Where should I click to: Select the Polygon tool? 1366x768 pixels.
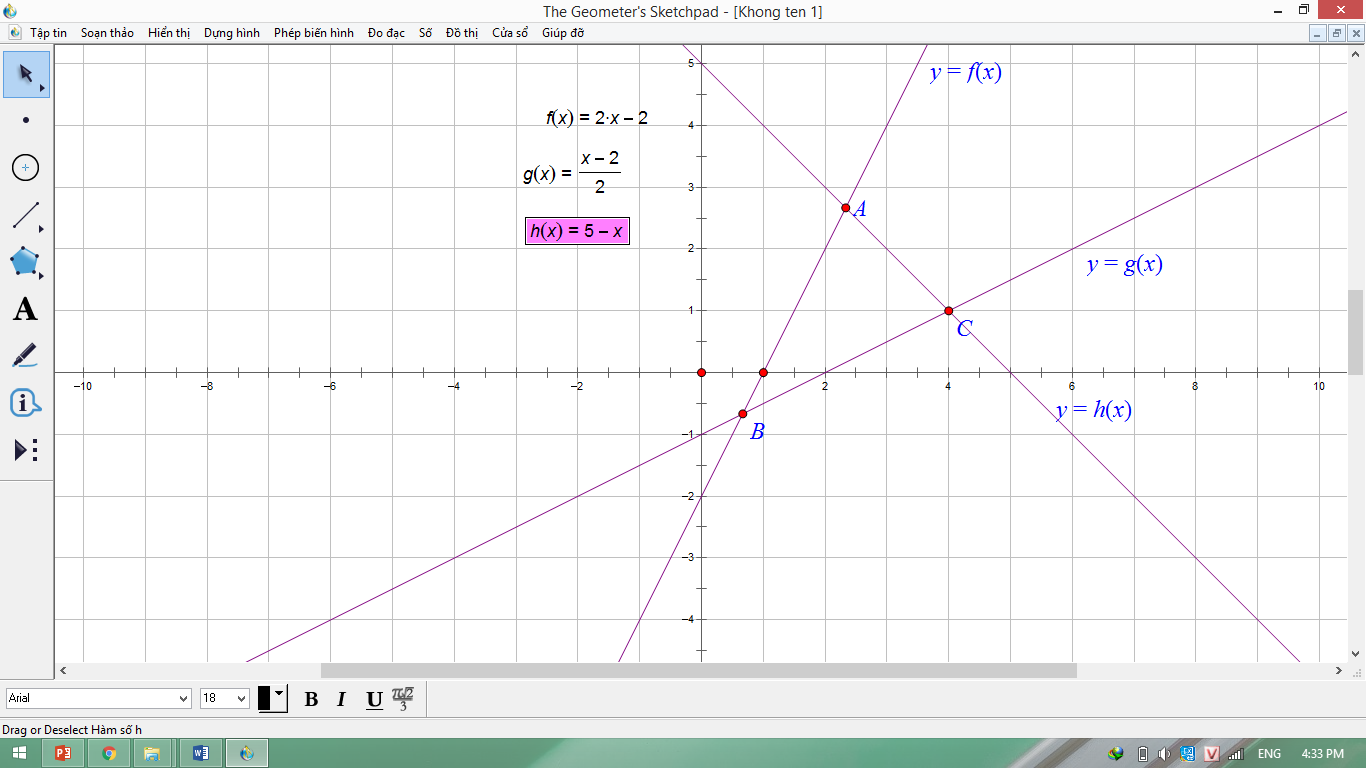coord(26,263)
